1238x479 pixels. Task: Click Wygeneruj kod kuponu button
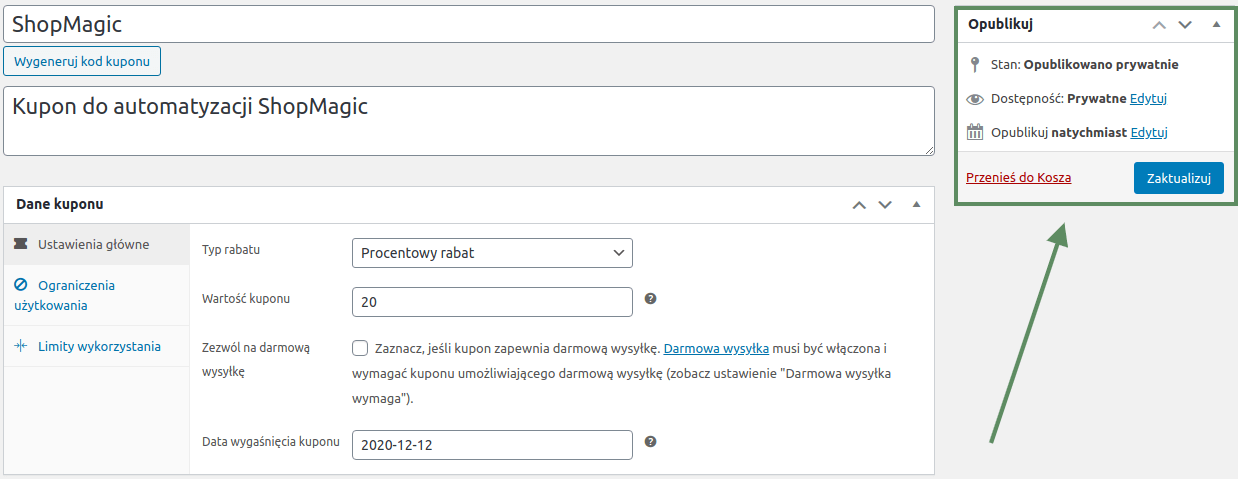pos(82,61)
